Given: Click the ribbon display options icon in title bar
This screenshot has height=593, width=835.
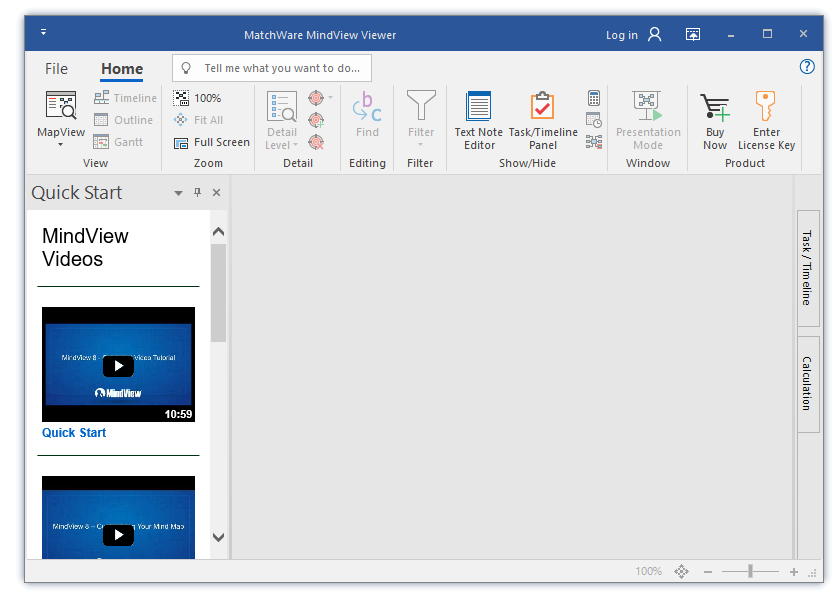Looking at the screenshot, I should click(x=693, y=35).
